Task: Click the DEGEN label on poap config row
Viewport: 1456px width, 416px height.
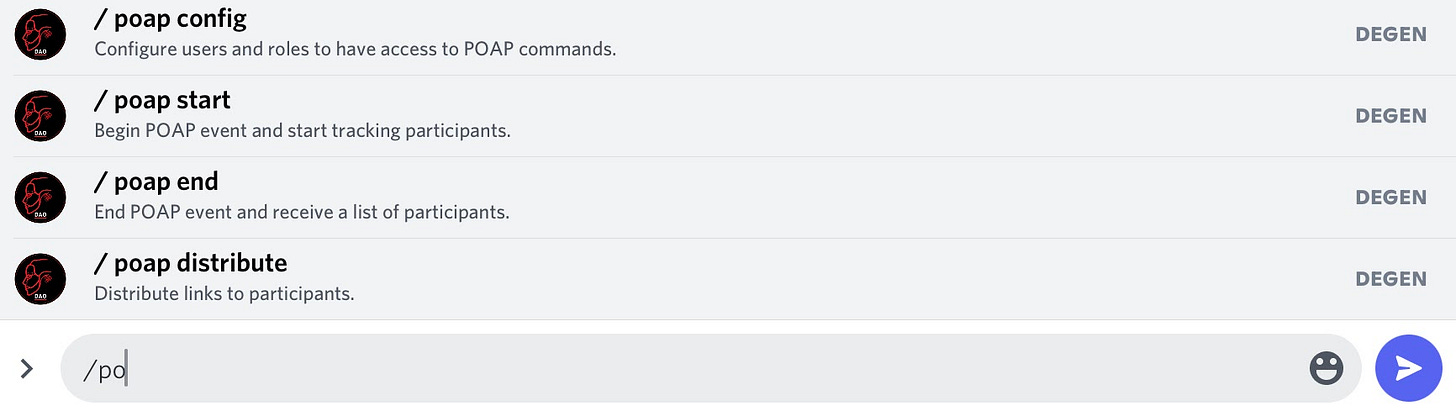Action: coord(1390,34)
